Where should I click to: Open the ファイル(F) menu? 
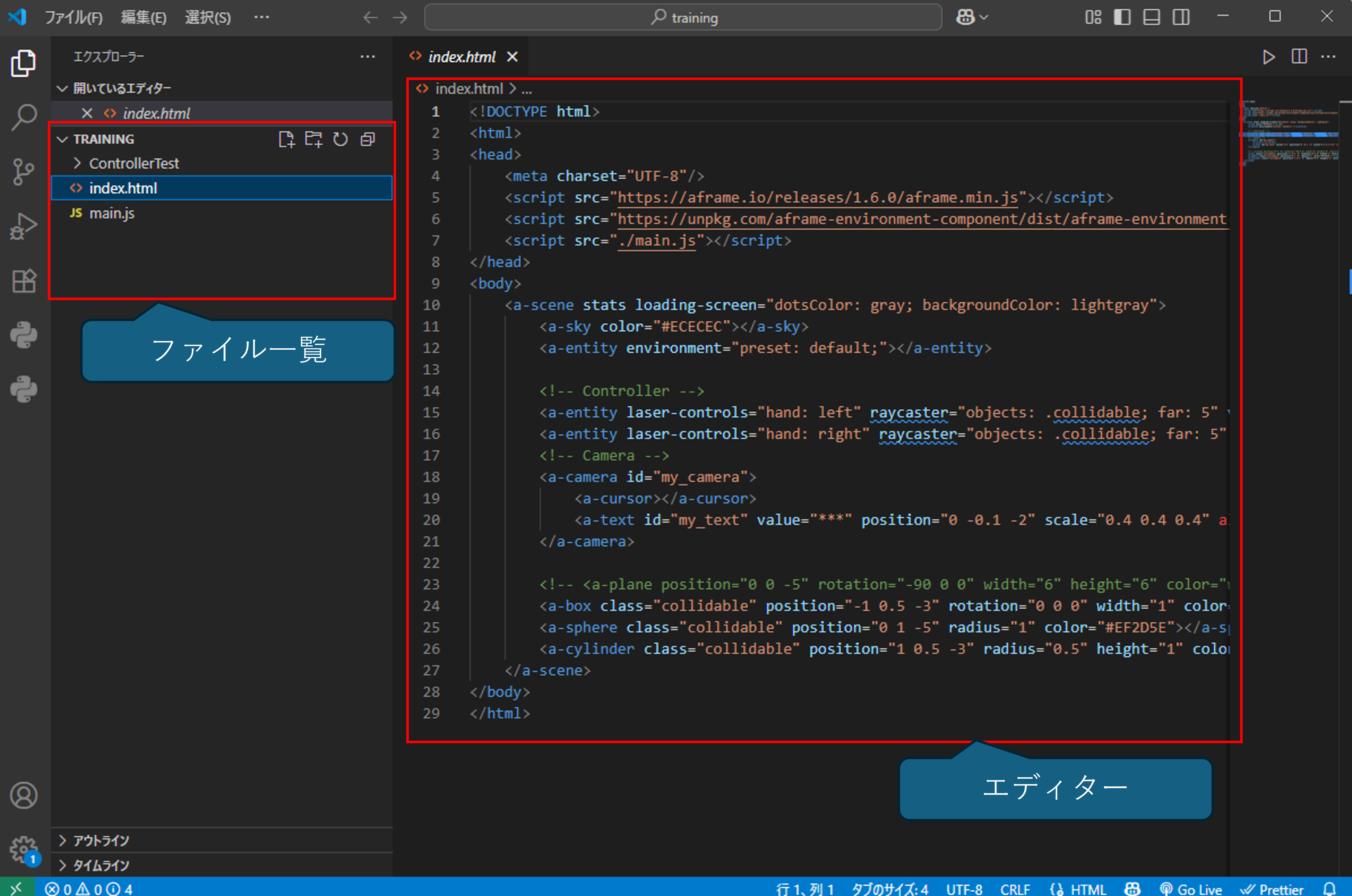tap(74, 17)
